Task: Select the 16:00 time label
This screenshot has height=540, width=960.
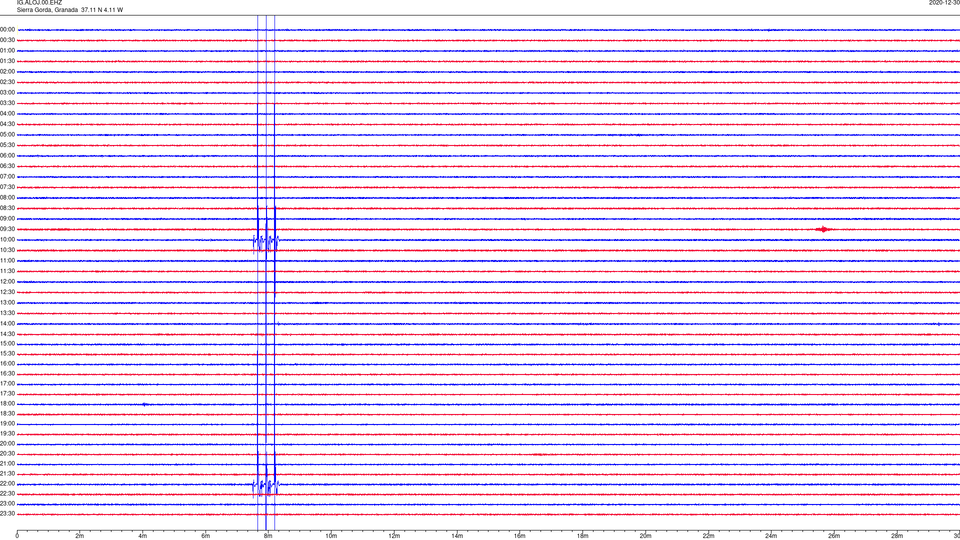Action: (x=7, y=364)
